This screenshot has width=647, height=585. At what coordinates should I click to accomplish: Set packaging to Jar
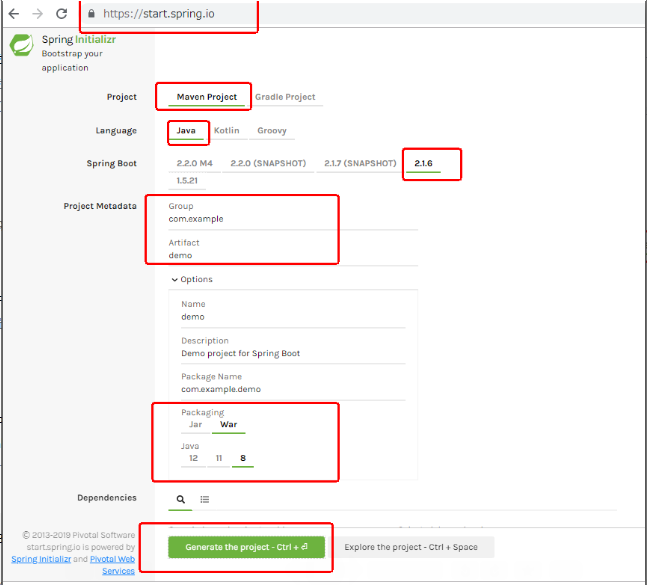coord(196,425)
